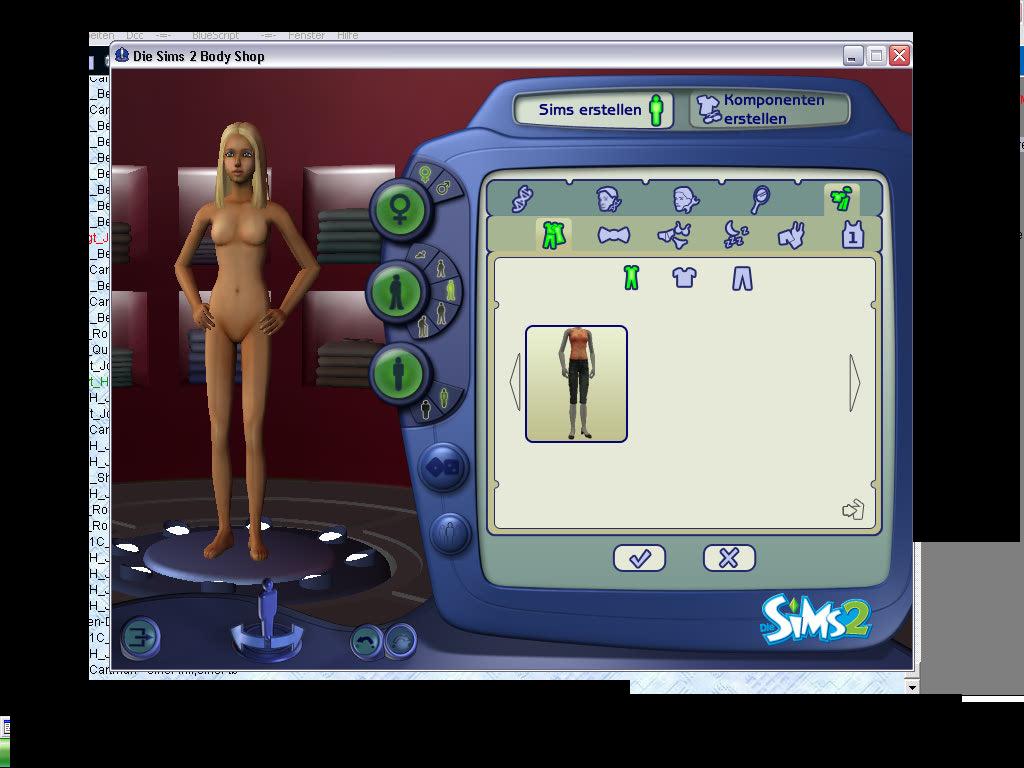Click the exit arrow button at bottom left
The image size is (1024, 768).
(140, 637)
